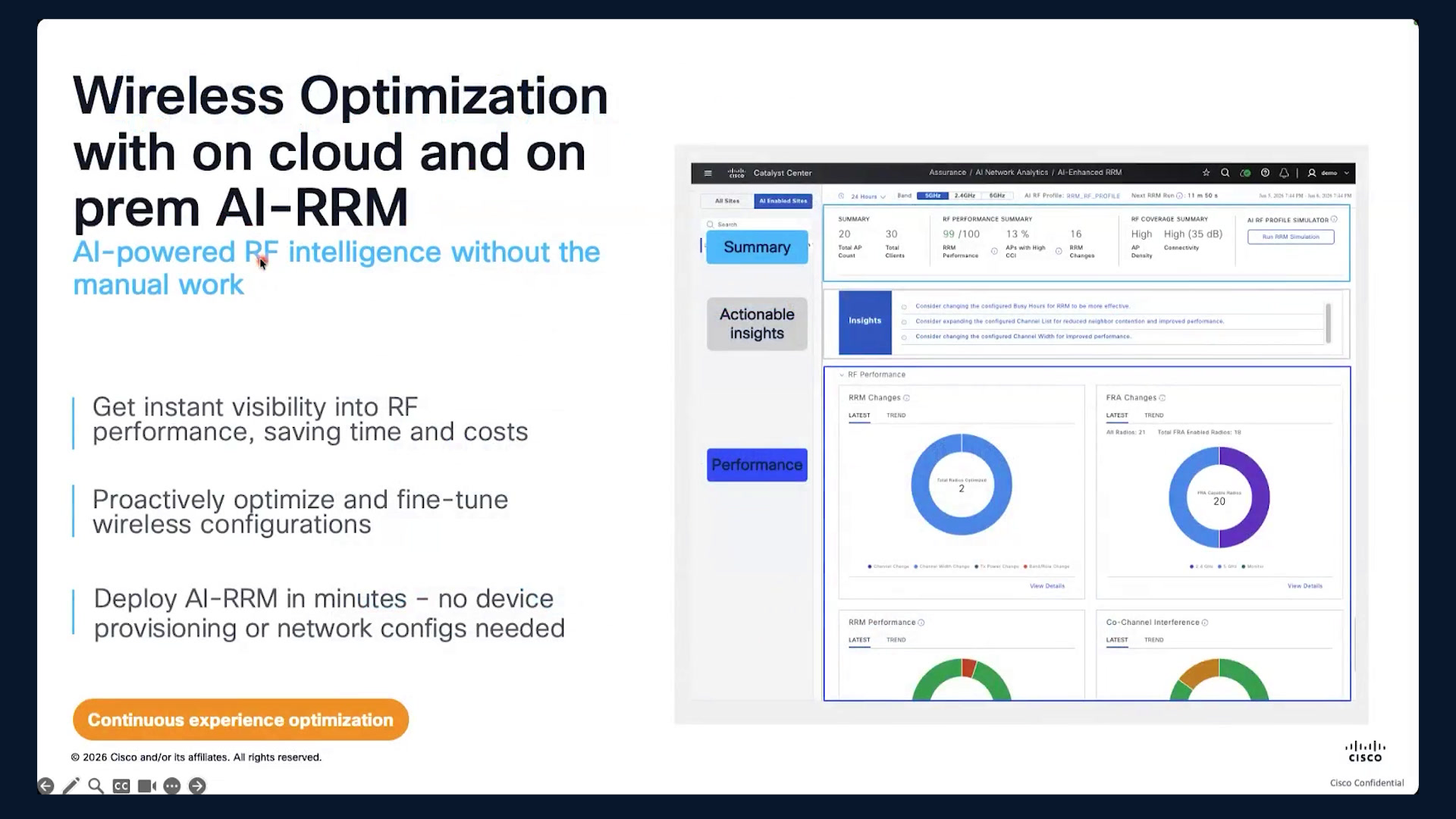Click the favorite star icon in Catalyst Center header

coord(1206,173)
